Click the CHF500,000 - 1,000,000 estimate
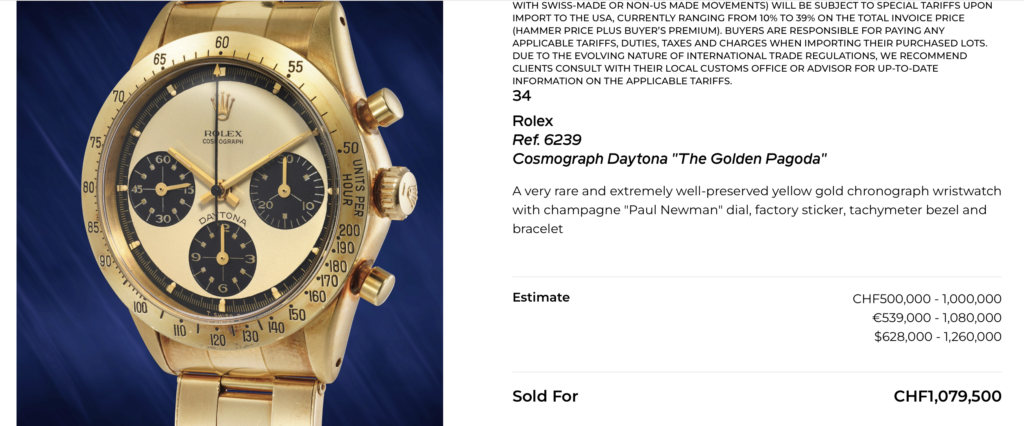 pos(926,298)
